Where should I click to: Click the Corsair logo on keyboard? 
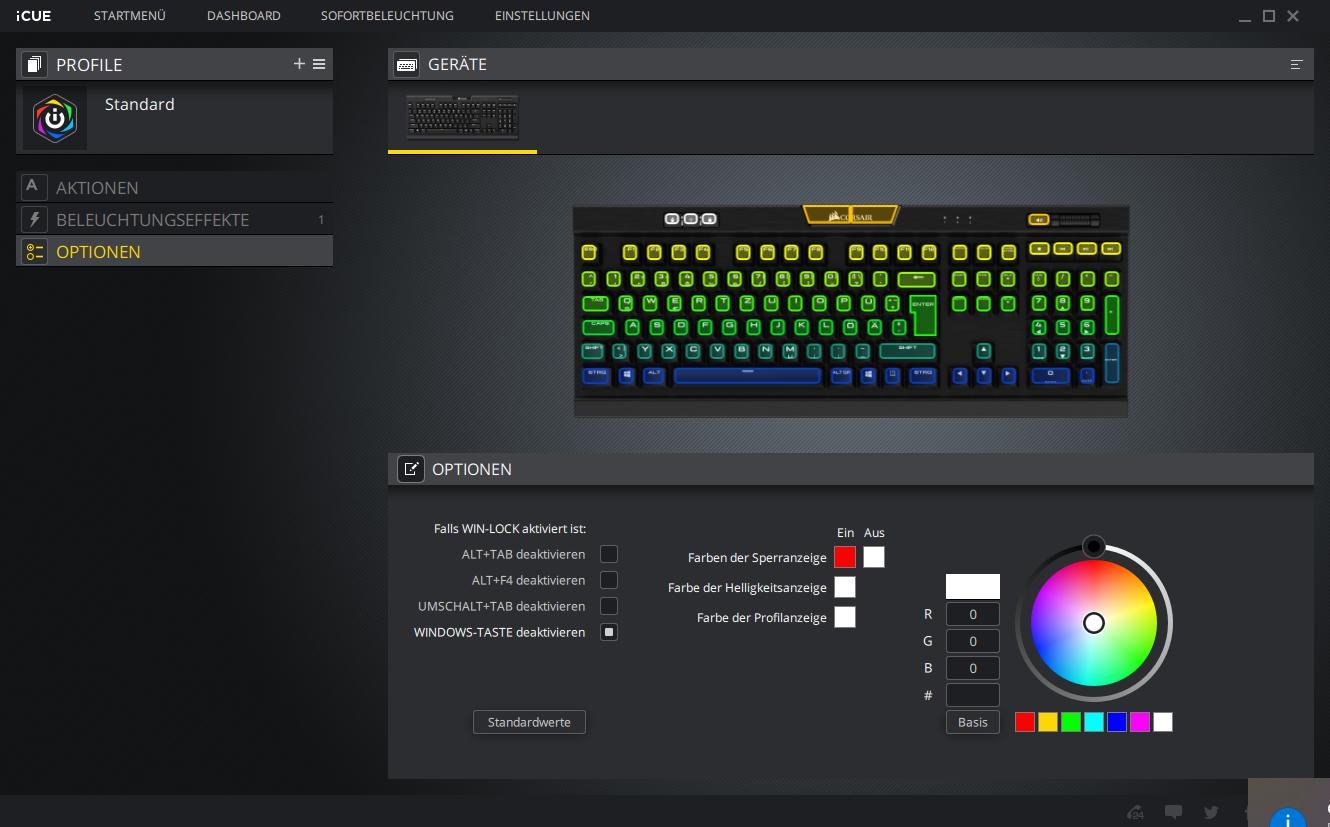click(851, 215)
